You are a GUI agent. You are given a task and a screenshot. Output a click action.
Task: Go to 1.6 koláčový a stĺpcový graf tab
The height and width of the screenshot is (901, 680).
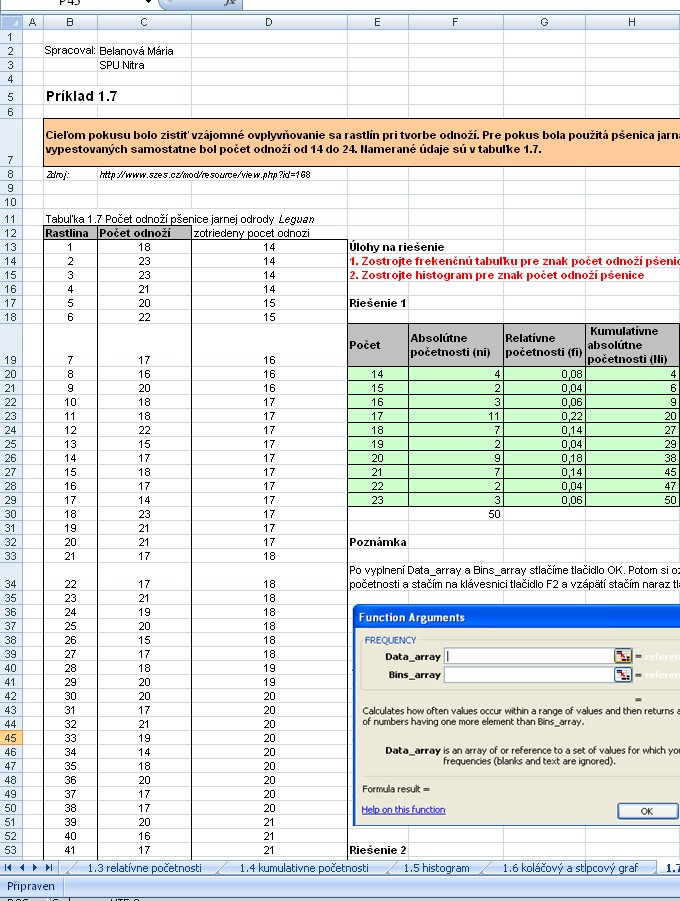point(569,868)
